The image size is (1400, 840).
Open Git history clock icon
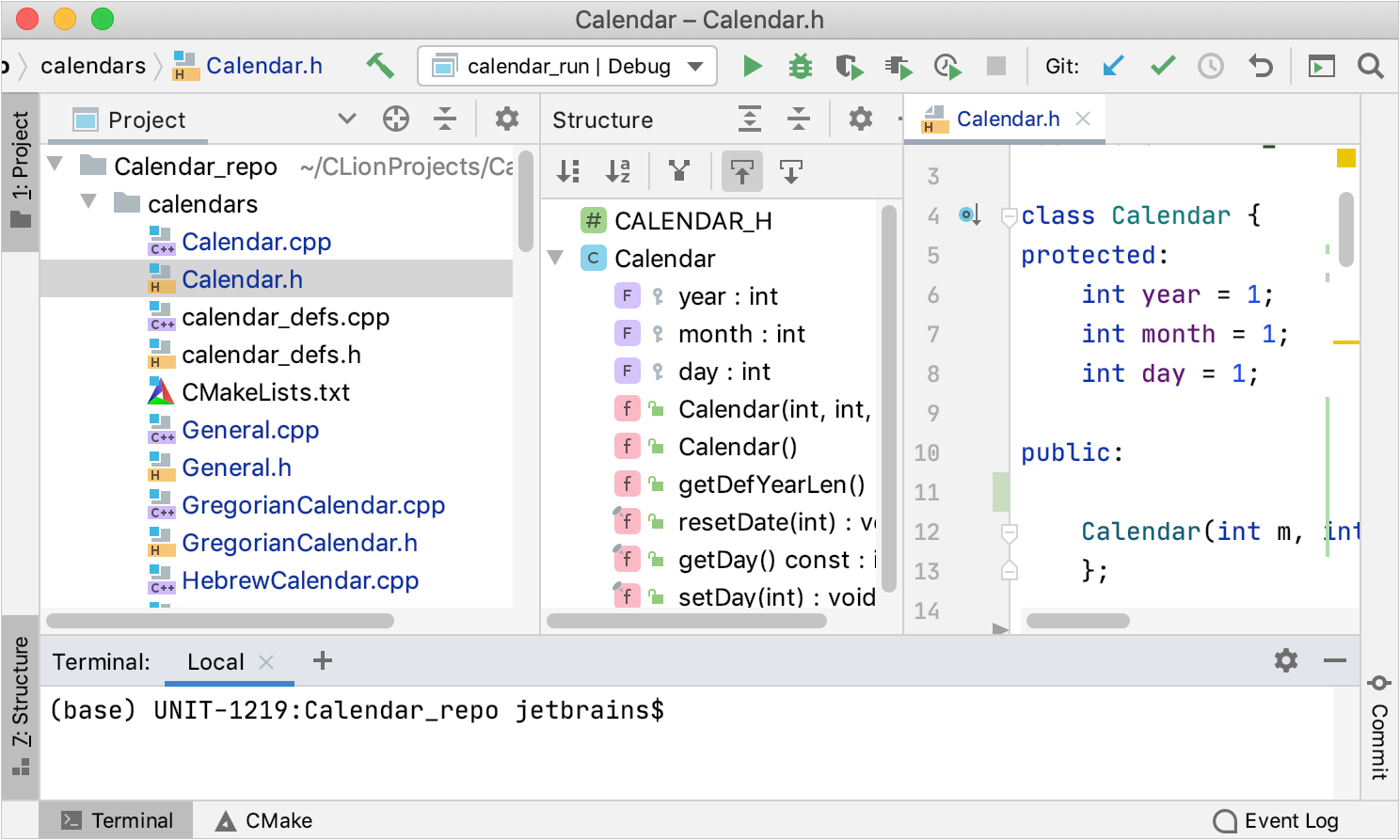pyautogui.click(x=1211, y=66)
